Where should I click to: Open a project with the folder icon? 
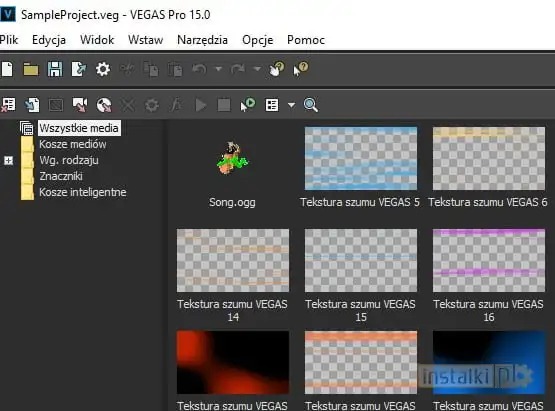[x=31, y=69]
